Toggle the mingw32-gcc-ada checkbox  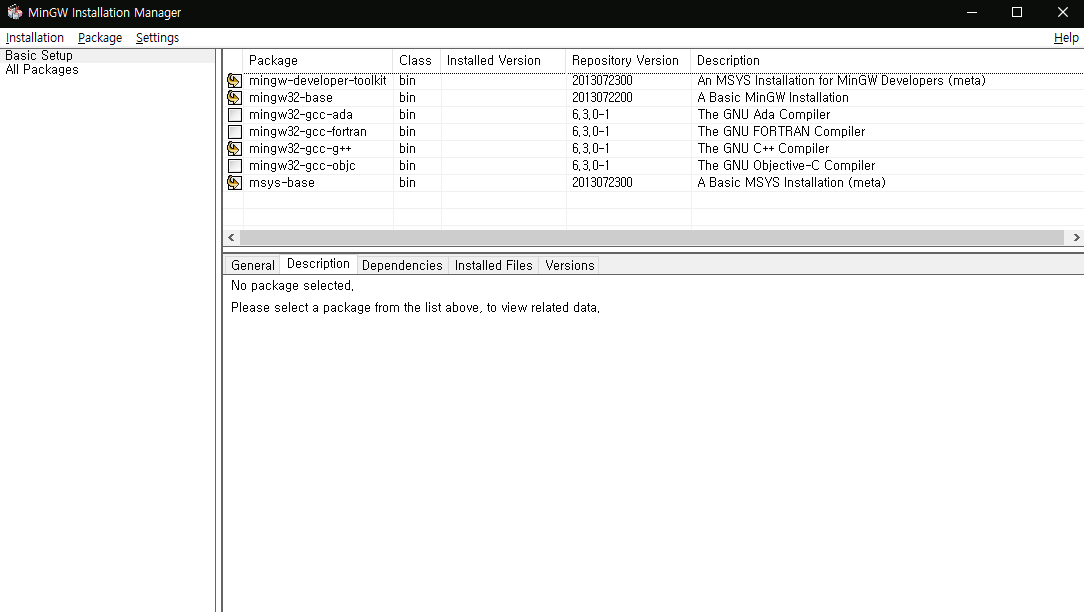coord(235,115)
